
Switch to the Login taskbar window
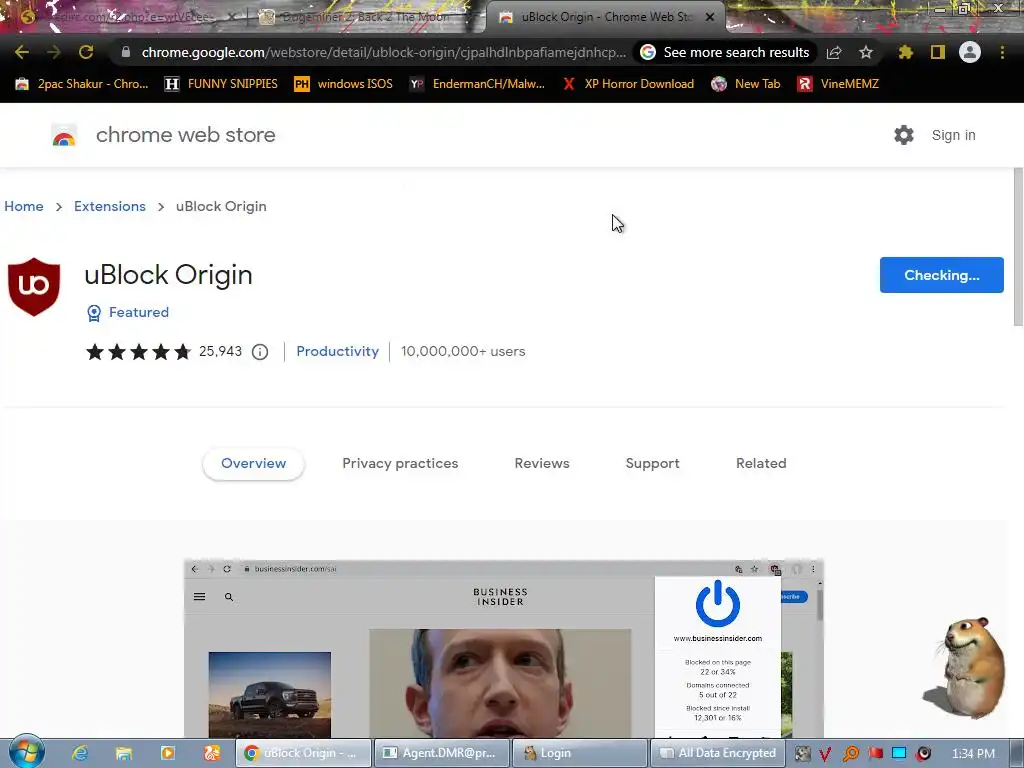coord(580,753)
